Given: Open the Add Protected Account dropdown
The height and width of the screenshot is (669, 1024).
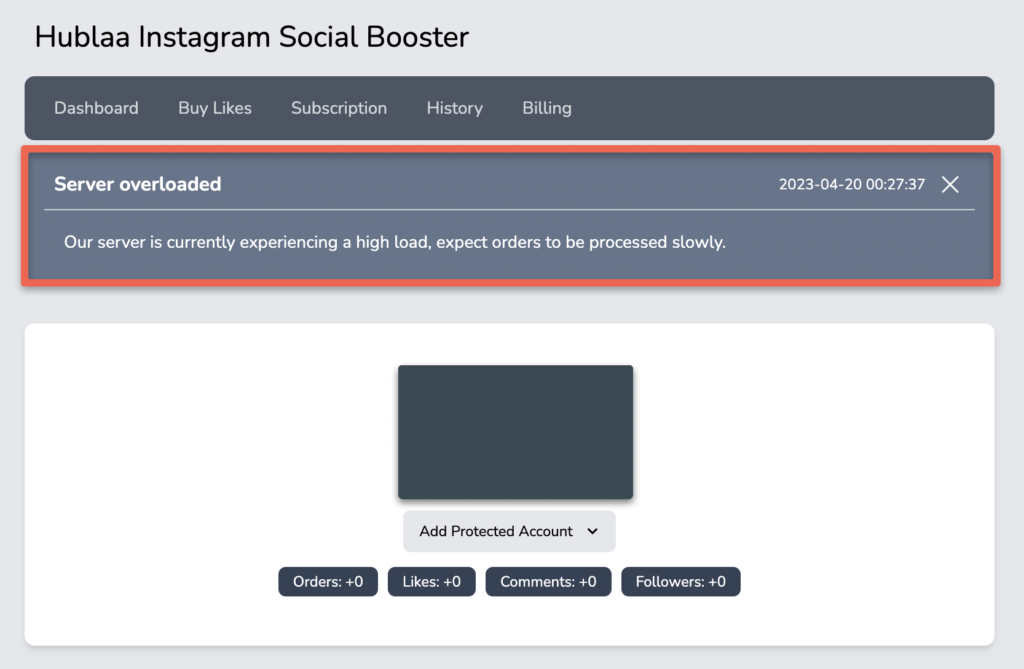Looking at the screenshot, I should [509, 531].
